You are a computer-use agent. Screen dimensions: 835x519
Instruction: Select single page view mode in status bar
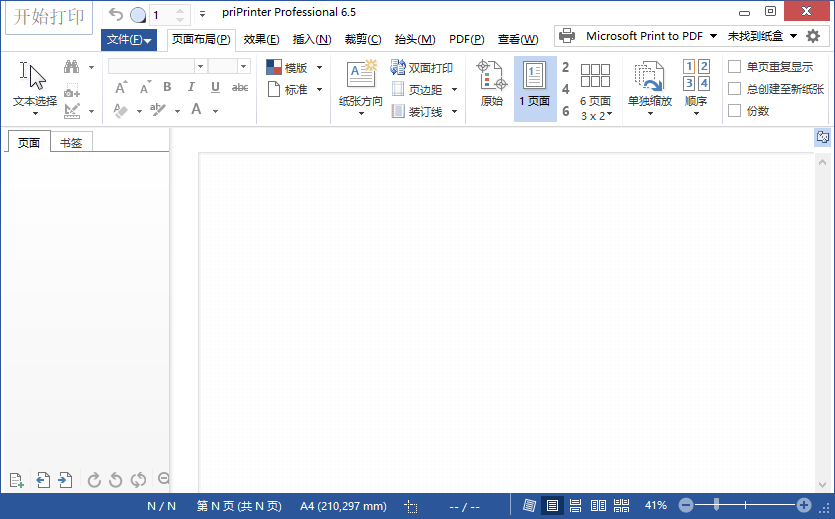[x=552, y=505]
